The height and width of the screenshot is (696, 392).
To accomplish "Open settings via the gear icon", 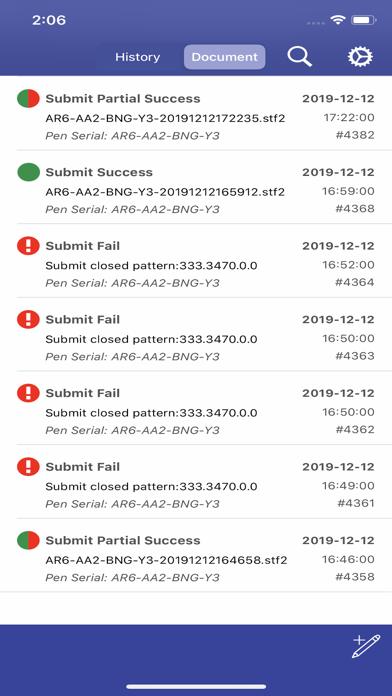I will pyautogui.click(x=360, y=57).
